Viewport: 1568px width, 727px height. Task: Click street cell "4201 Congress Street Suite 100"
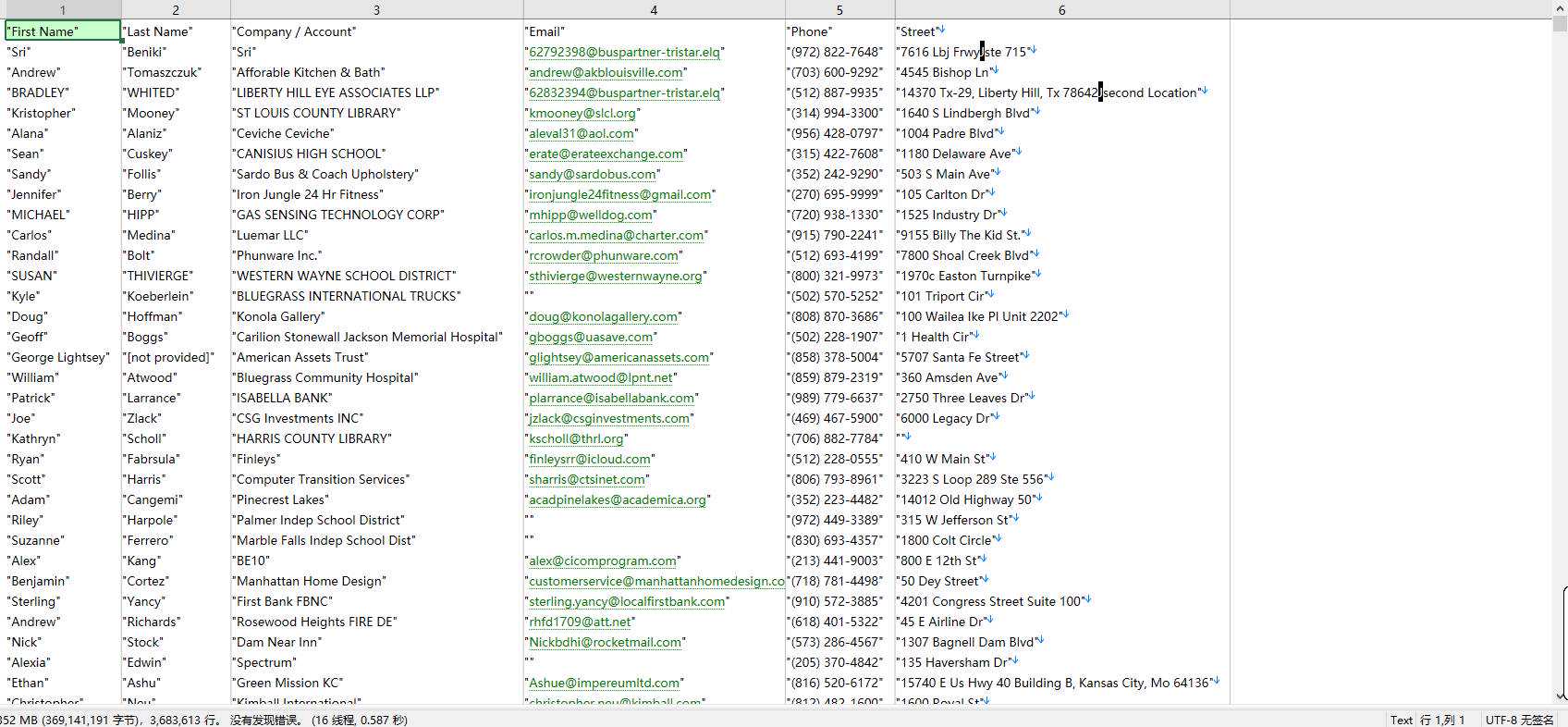tap(1061, 601)
